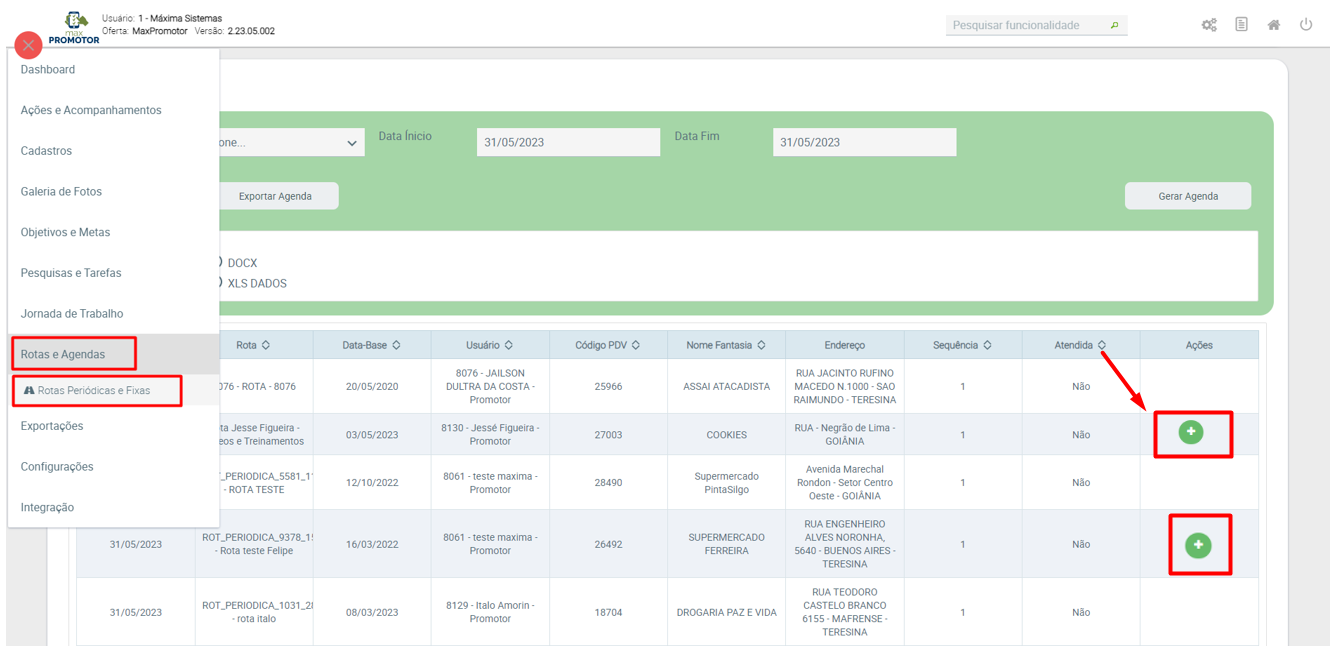The height and width of the screenshot is (653, 1337).
Task: Click green plus for SUPERMERCADO FERREIRA row
Action: 1198,545
